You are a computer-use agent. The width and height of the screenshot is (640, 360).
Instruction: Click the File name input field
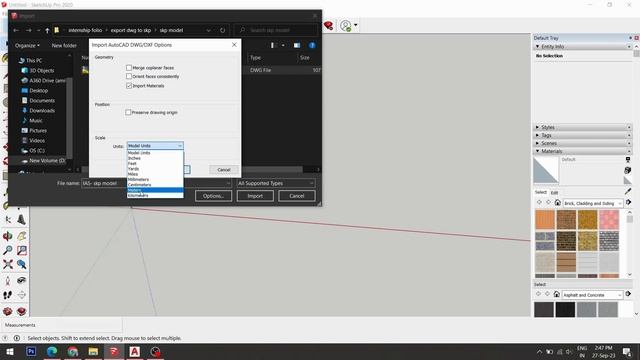(156, 183)
